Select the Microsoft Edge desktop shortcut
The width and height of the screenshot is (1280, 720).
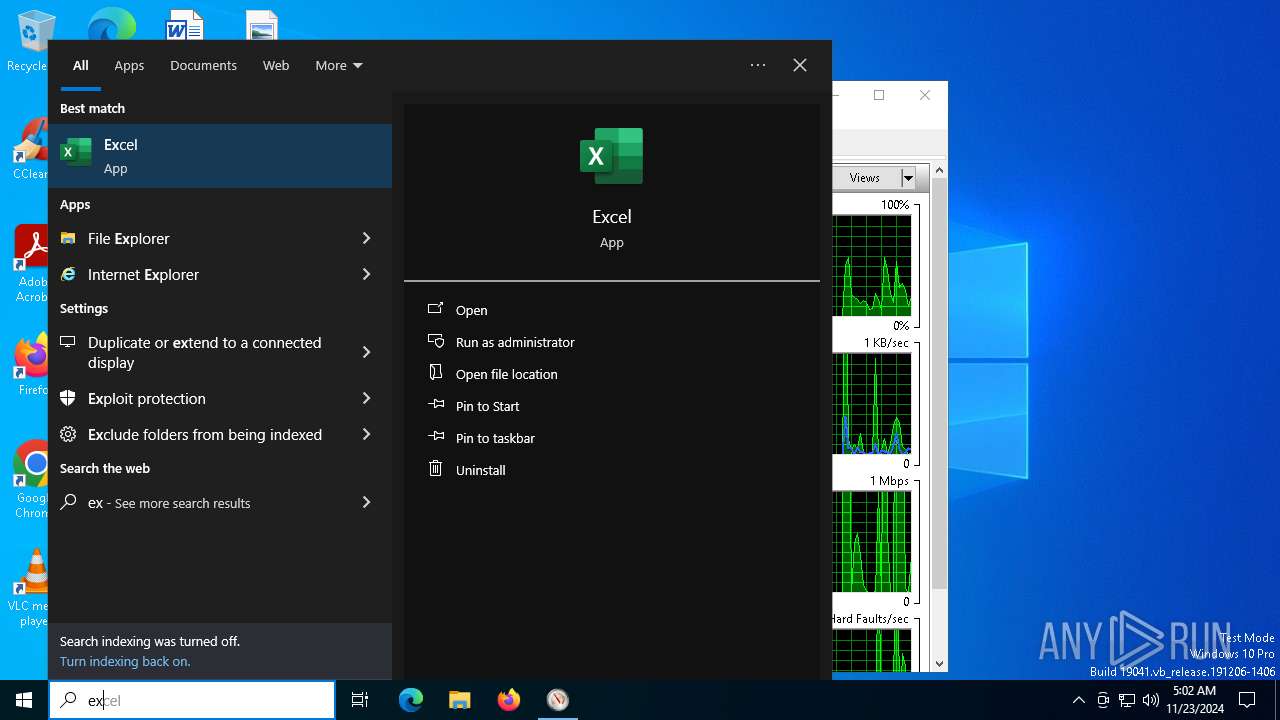[111, 24]
